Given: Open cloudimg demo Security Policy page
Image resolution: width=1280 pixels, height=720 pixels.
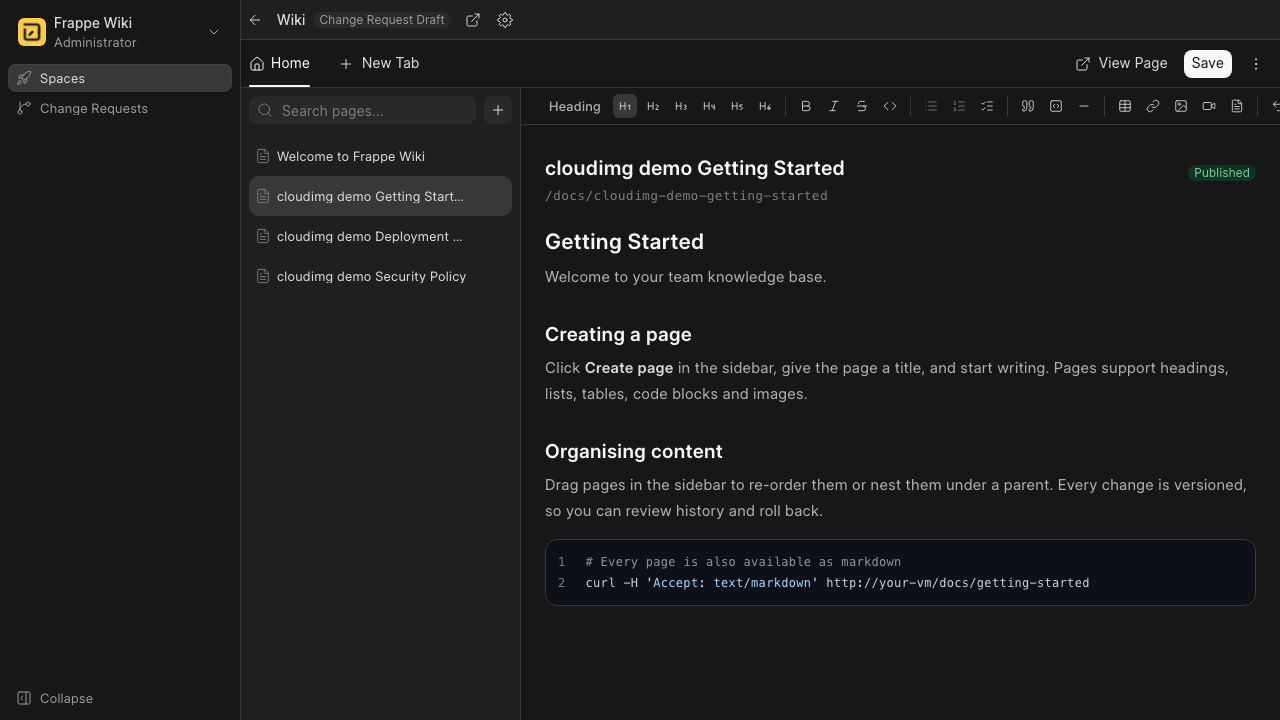Looking at the screenshot, I should coord(380,276).
